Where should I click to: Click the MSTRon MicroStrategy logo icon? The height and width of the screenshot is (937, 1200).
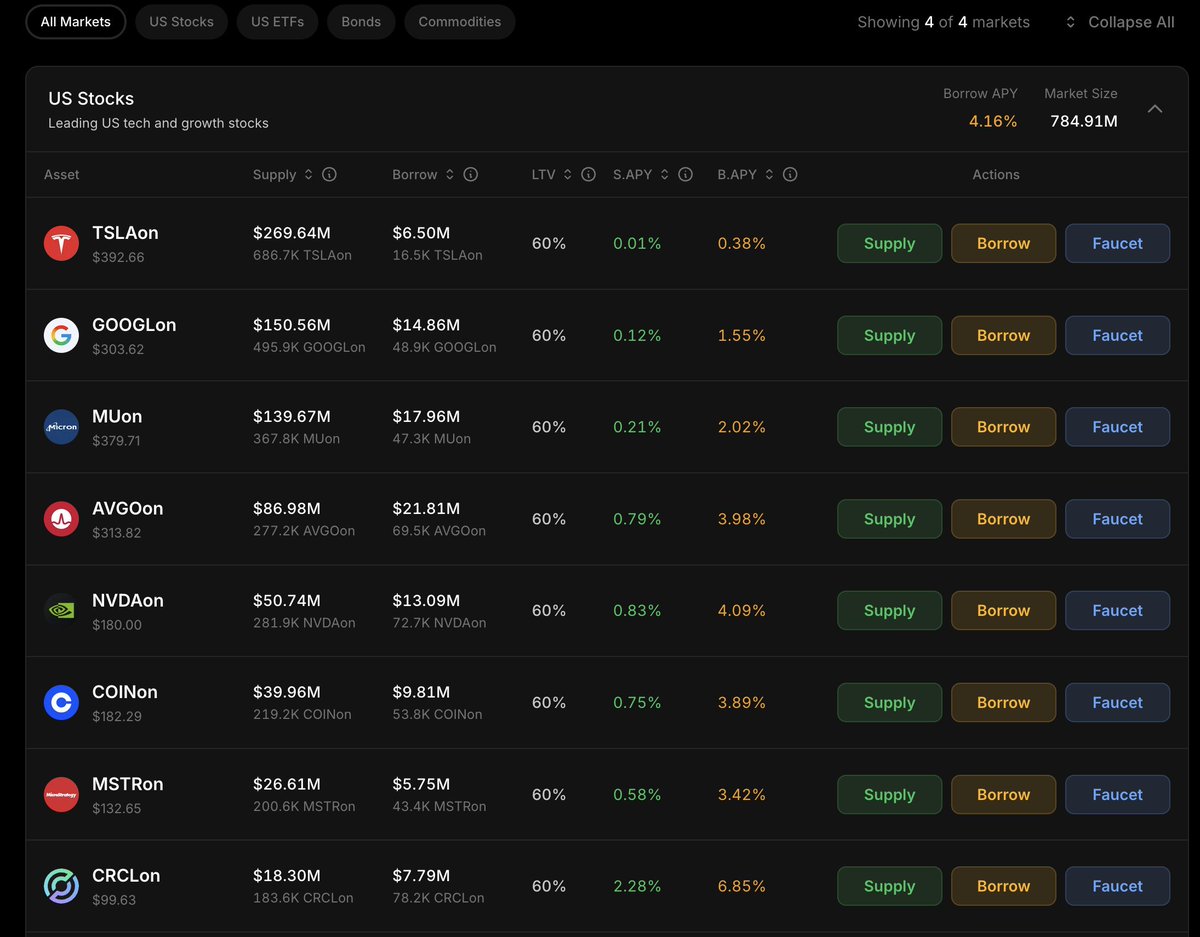pyautogui.click(x=61, y=794)
